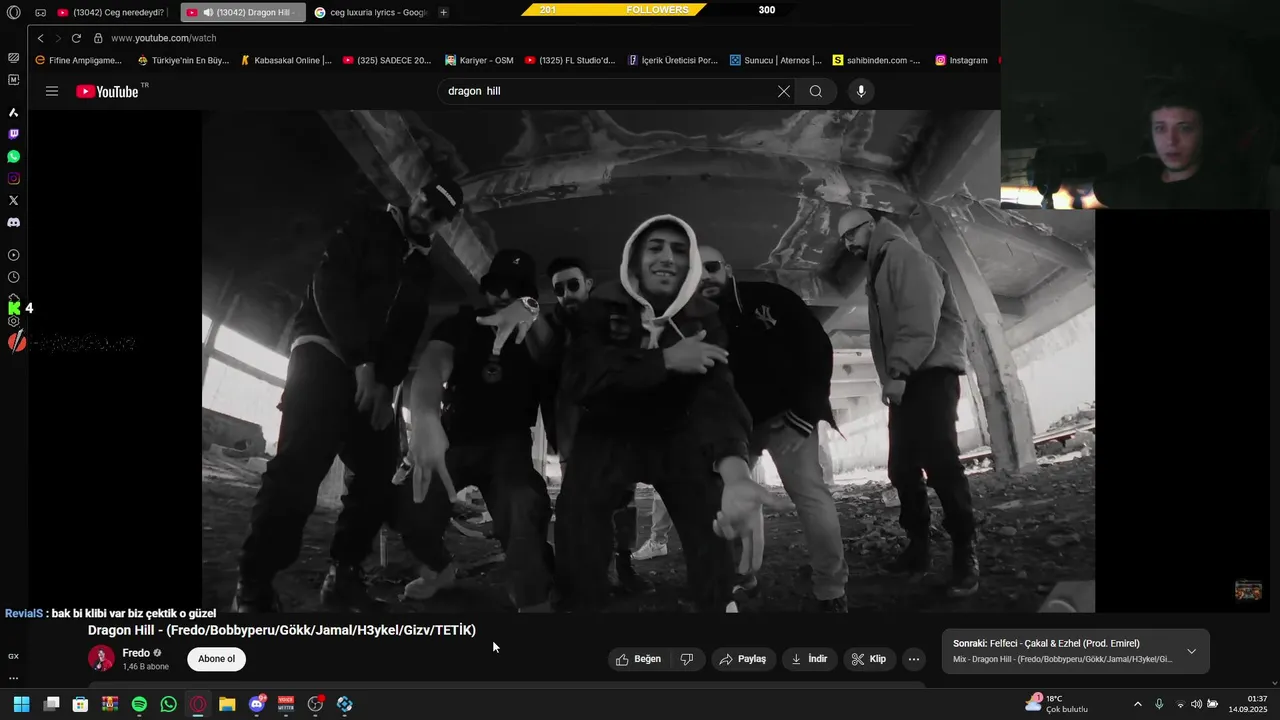
Task: Open volume control in system tray
Action: tap(1196, 704)
